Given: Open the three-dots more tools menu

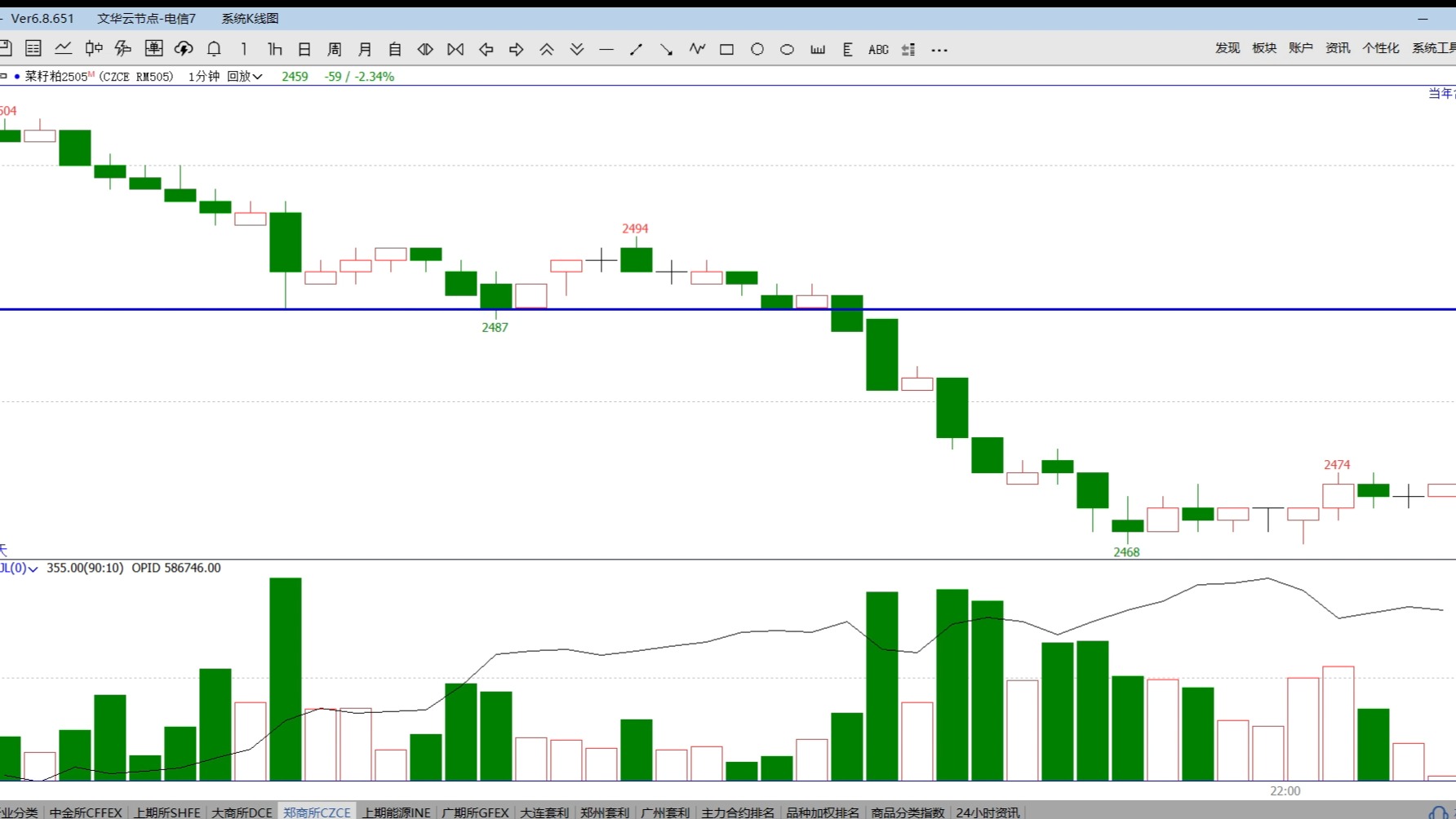Looking at the screenshot, I should click(x=939, y=50).
